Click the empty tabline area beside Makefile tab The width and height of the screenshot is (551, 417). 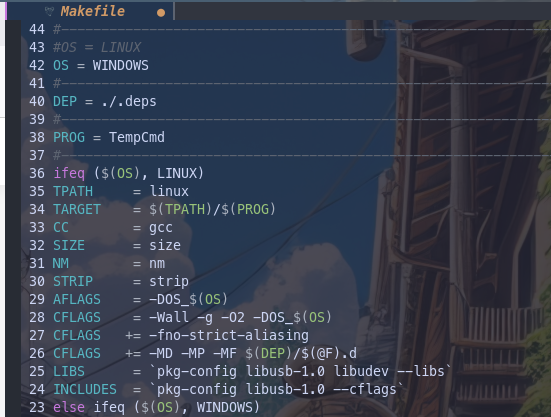(362, 11)
